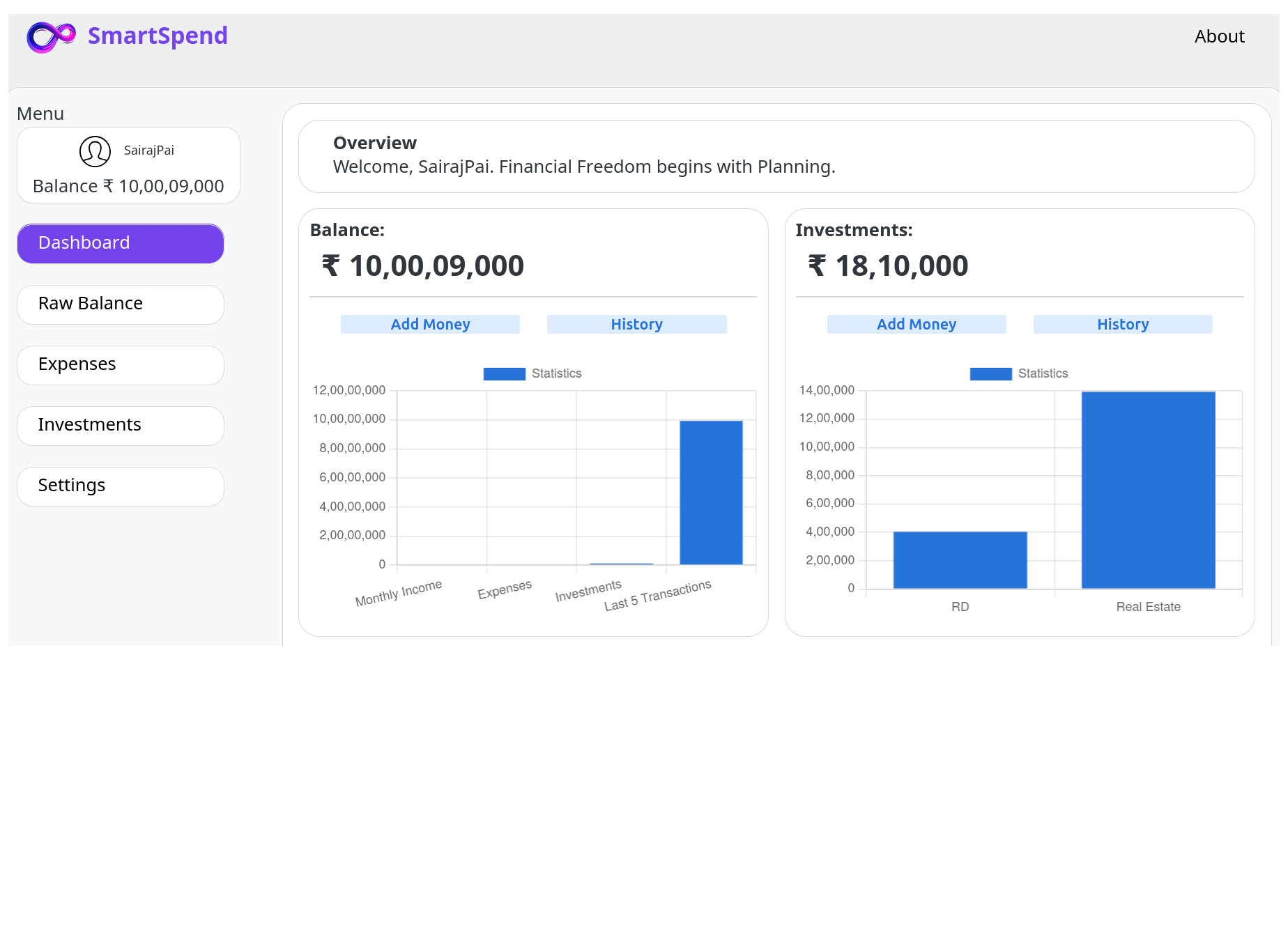
Task: Click Add Money under Investments
Action: 917,325
